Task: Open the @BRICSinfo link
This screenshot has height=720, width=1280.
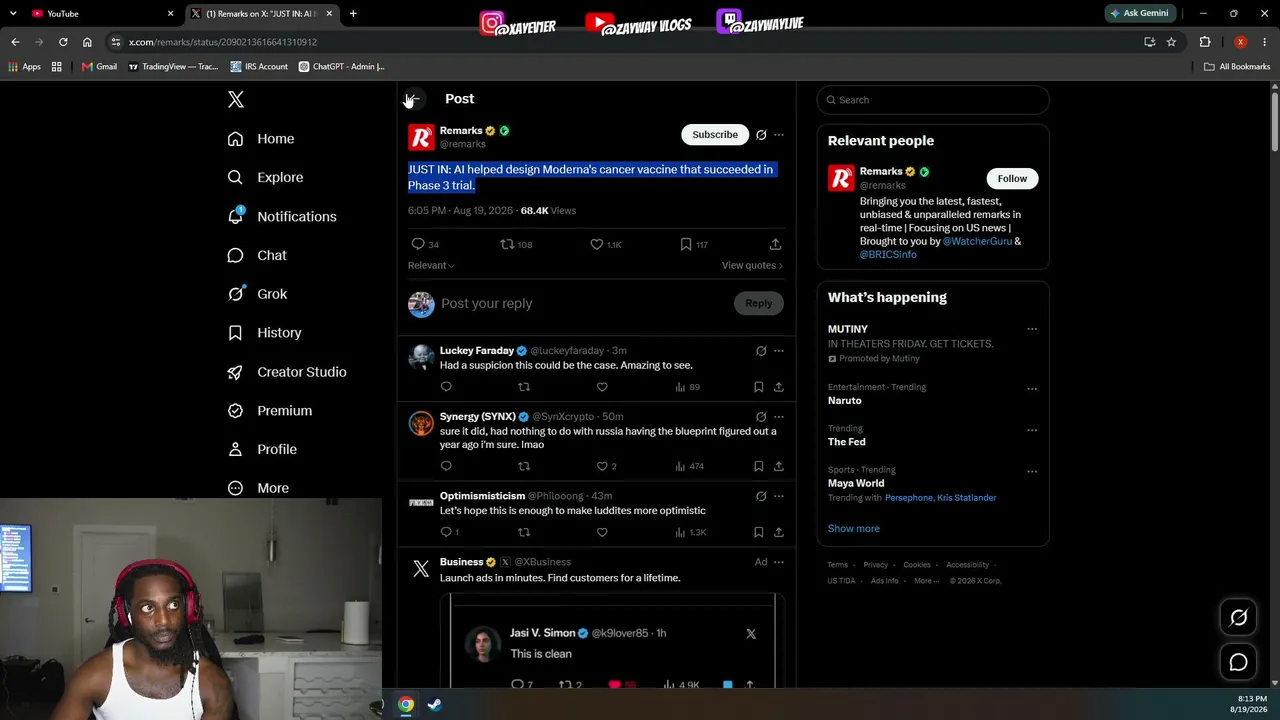Action: 888,254
